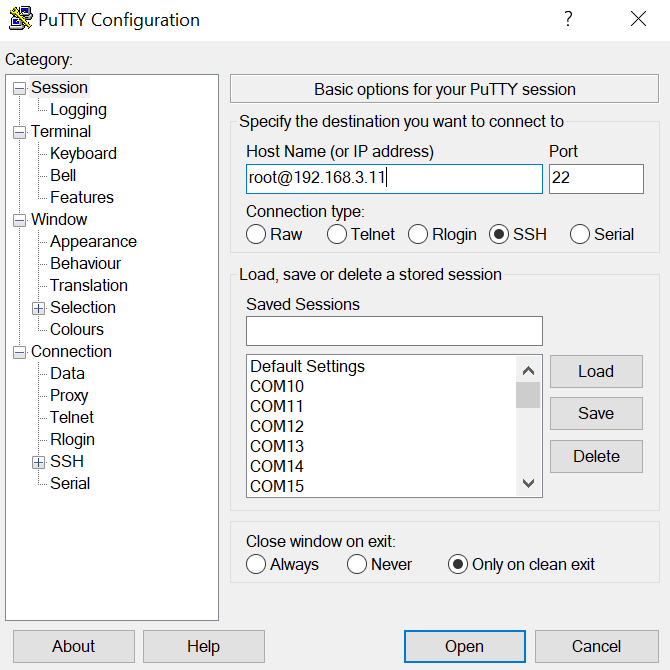
Task: Open the Terminal category
Action: [x=61, y=131]
